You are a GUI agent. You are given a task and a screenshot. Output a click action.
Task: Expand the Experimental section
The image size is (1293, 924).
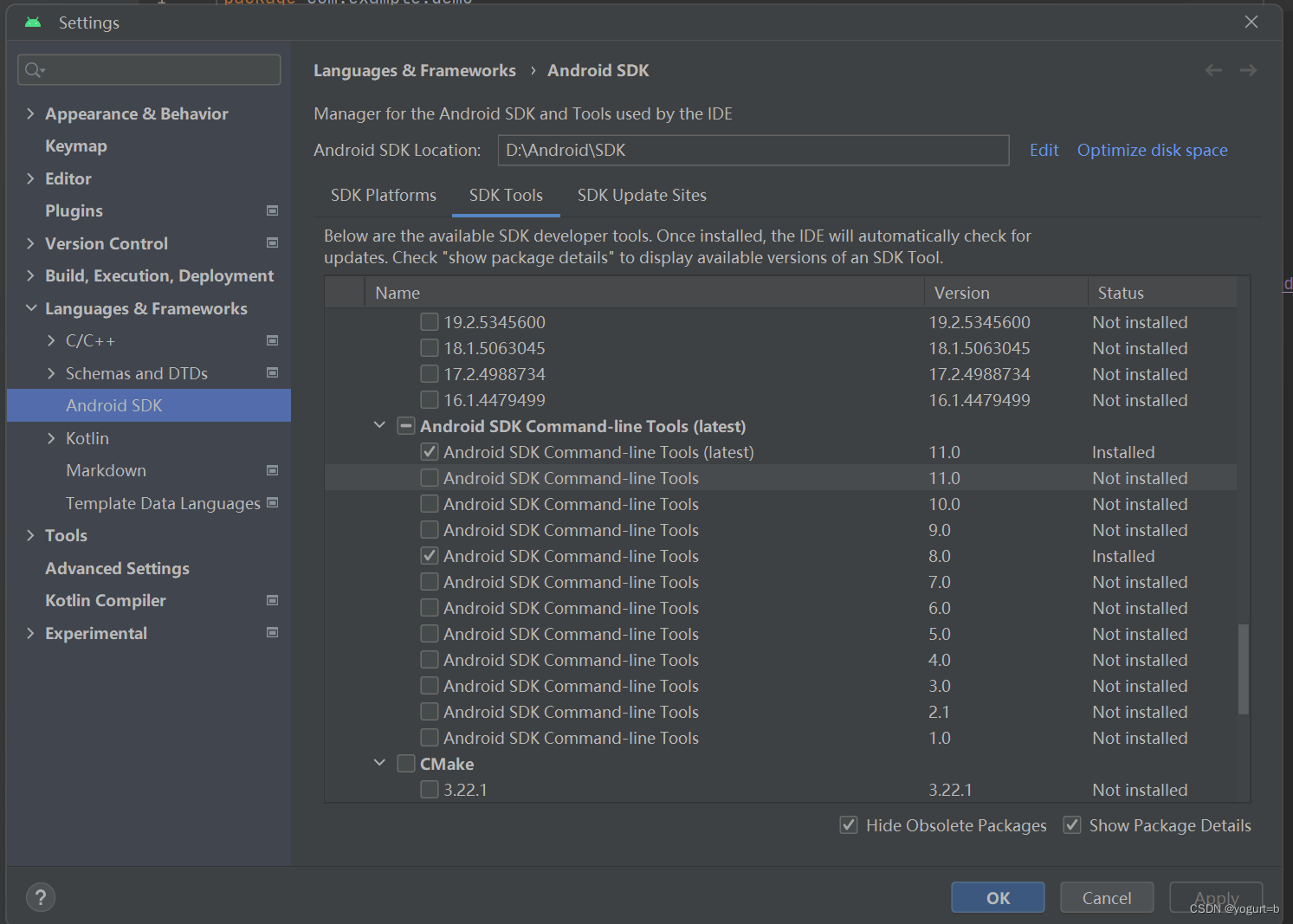[30, 633]
